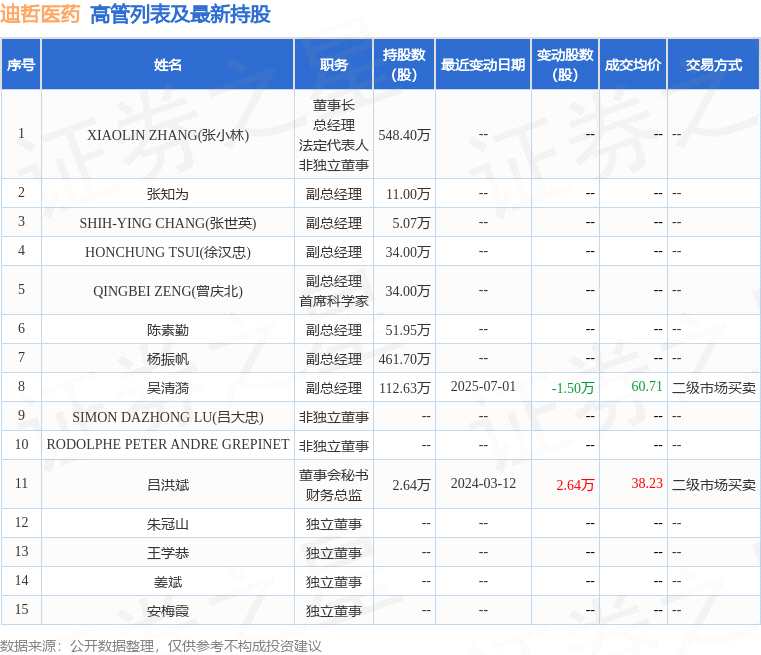Click the red 2.64万 change value
The width and height of the screenshot is (761, 655).
point(575,485)
